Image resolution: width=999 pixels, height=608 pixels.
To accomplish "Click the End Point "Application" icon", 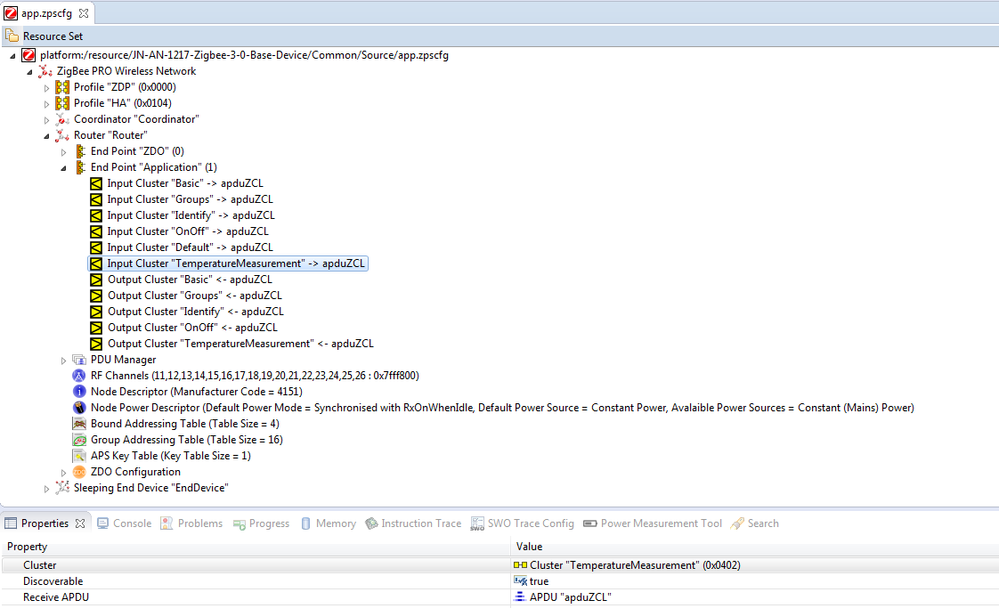I will [x=80, y=167].
